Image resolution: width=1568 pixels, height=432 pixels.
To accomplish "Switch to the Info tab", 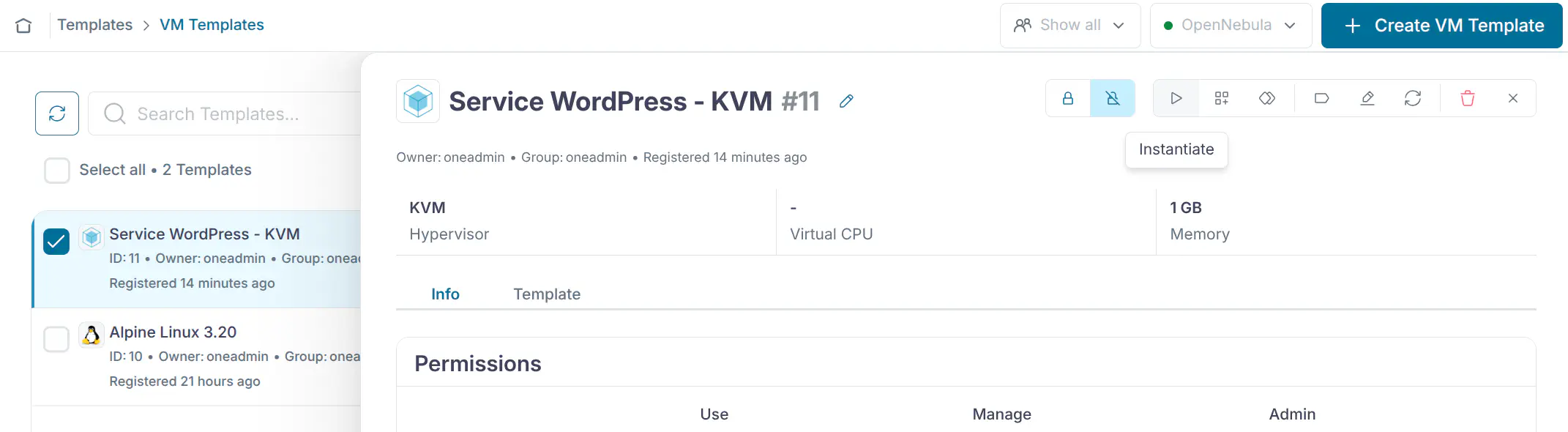I will point(445,294).
